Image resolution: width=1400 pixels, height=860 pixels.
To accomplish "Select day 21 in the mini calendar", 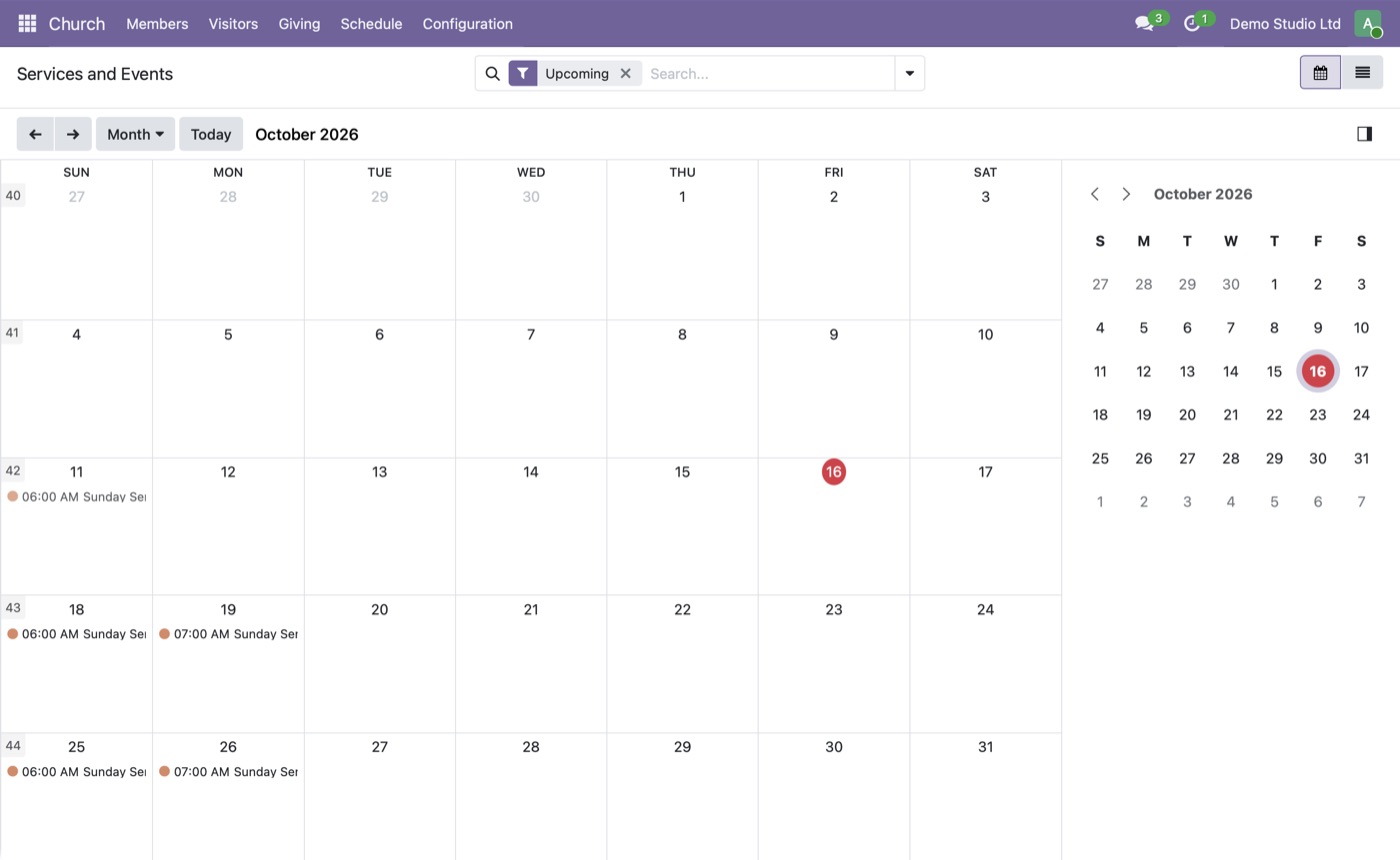I will click(x=1230, y=414).
